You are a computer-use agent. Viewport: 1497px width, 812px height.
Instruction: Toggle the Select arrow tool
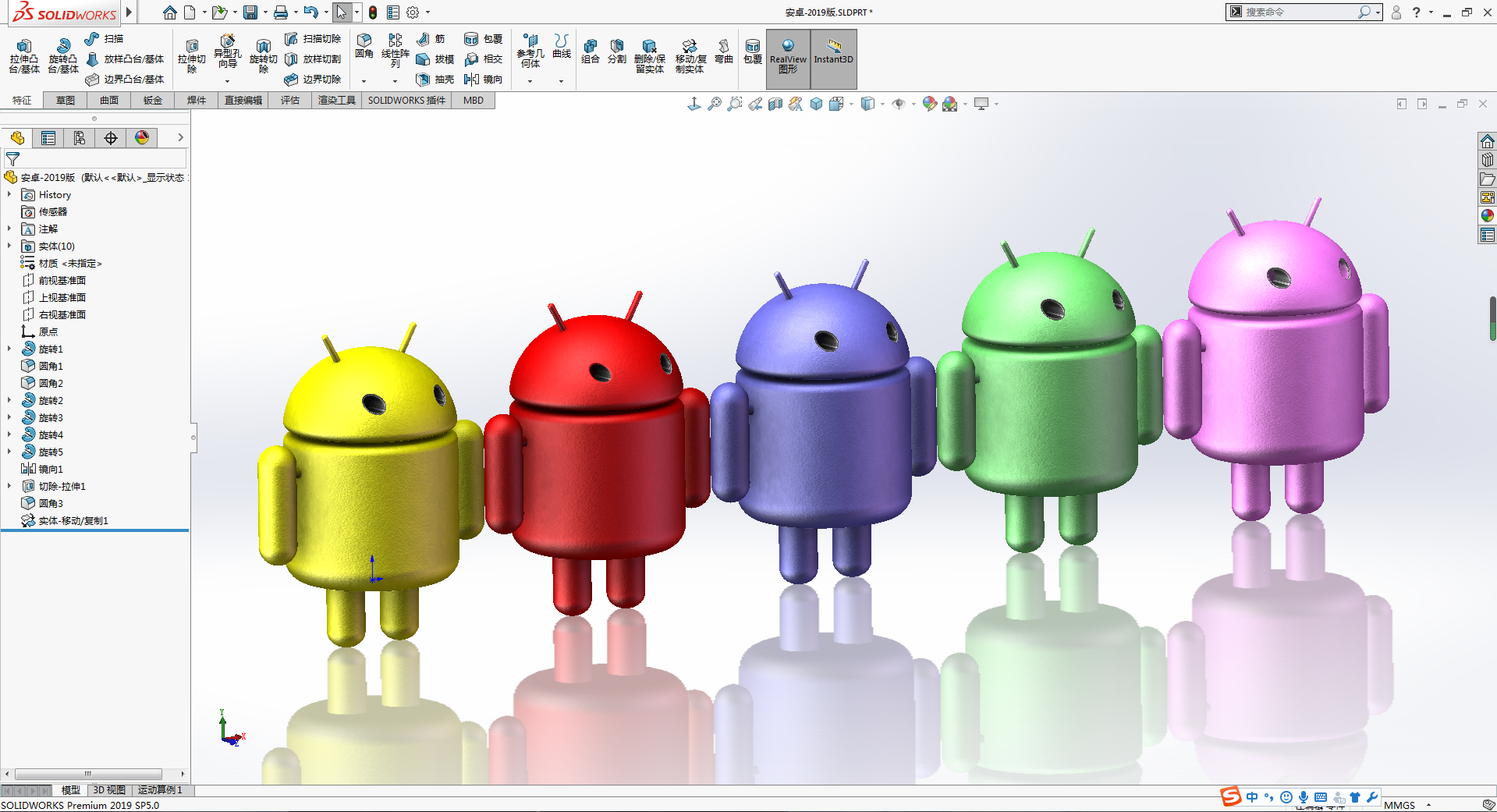pyautogui.click(x=342, y=12)
